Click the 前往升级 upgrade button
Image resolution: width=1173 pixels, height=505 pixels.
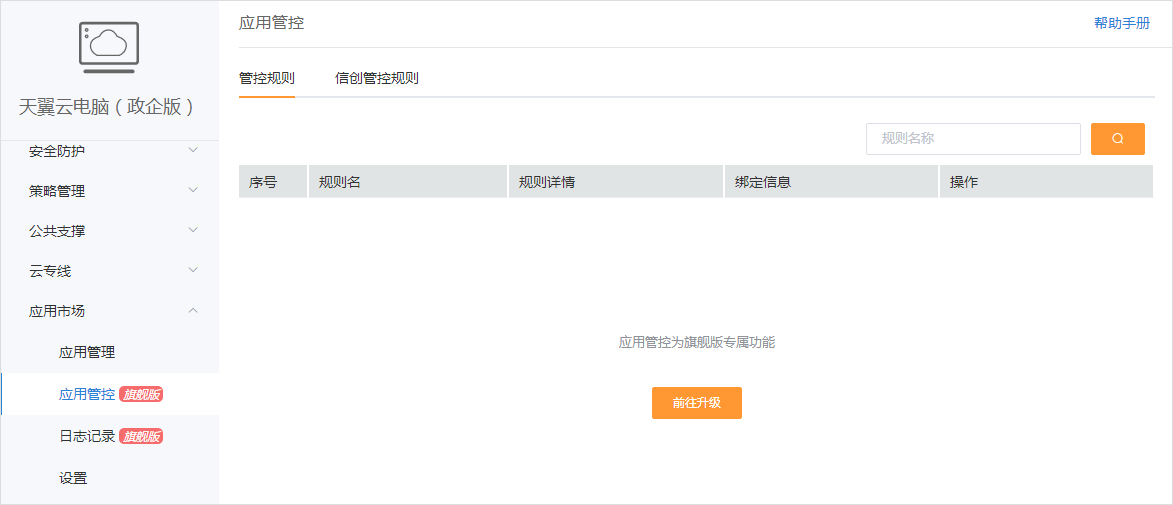(697, 403)
